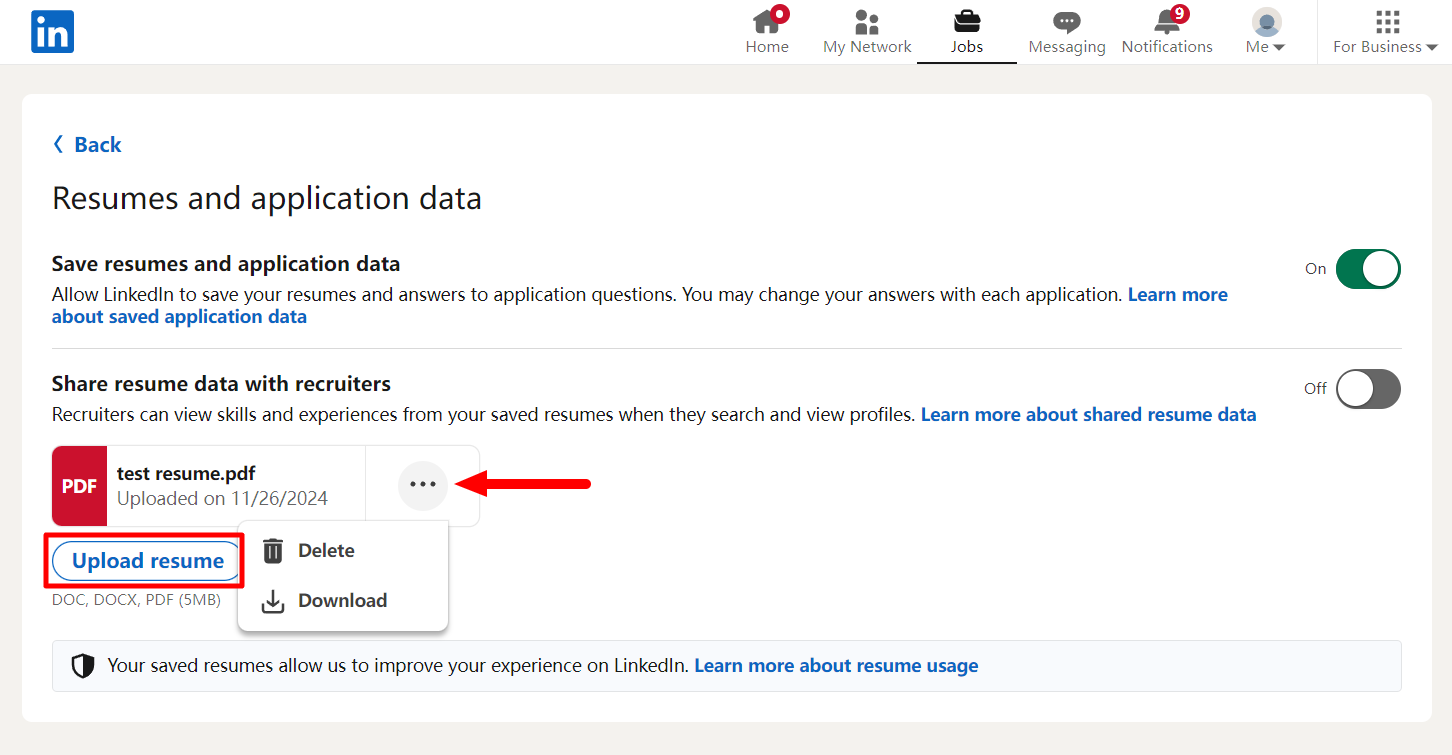This screenshot has height=755, width=1452.
Task: Open Learn more about shared resume data
Action: click(x=1088, y=414)
